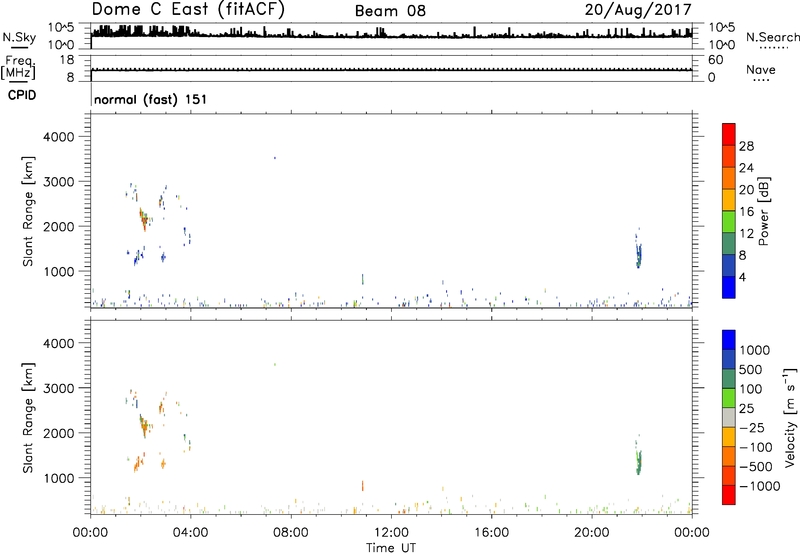Viewport: 800px width, 554px height.
Task: Click the '12:00' time tick label
Action: tap(391, 533)
